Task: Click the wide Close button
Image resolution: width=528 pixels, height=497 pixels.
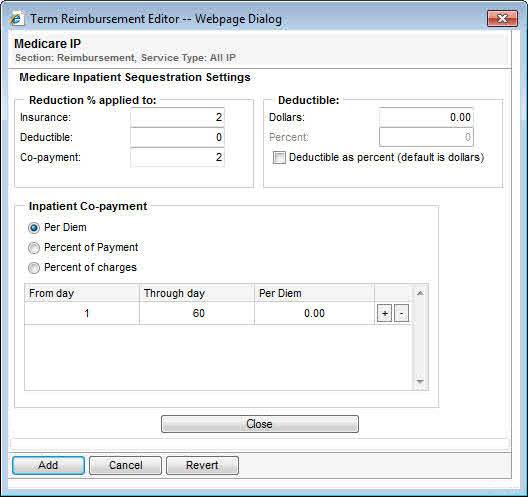Action: pyautogui.click(x=260, y=424)
